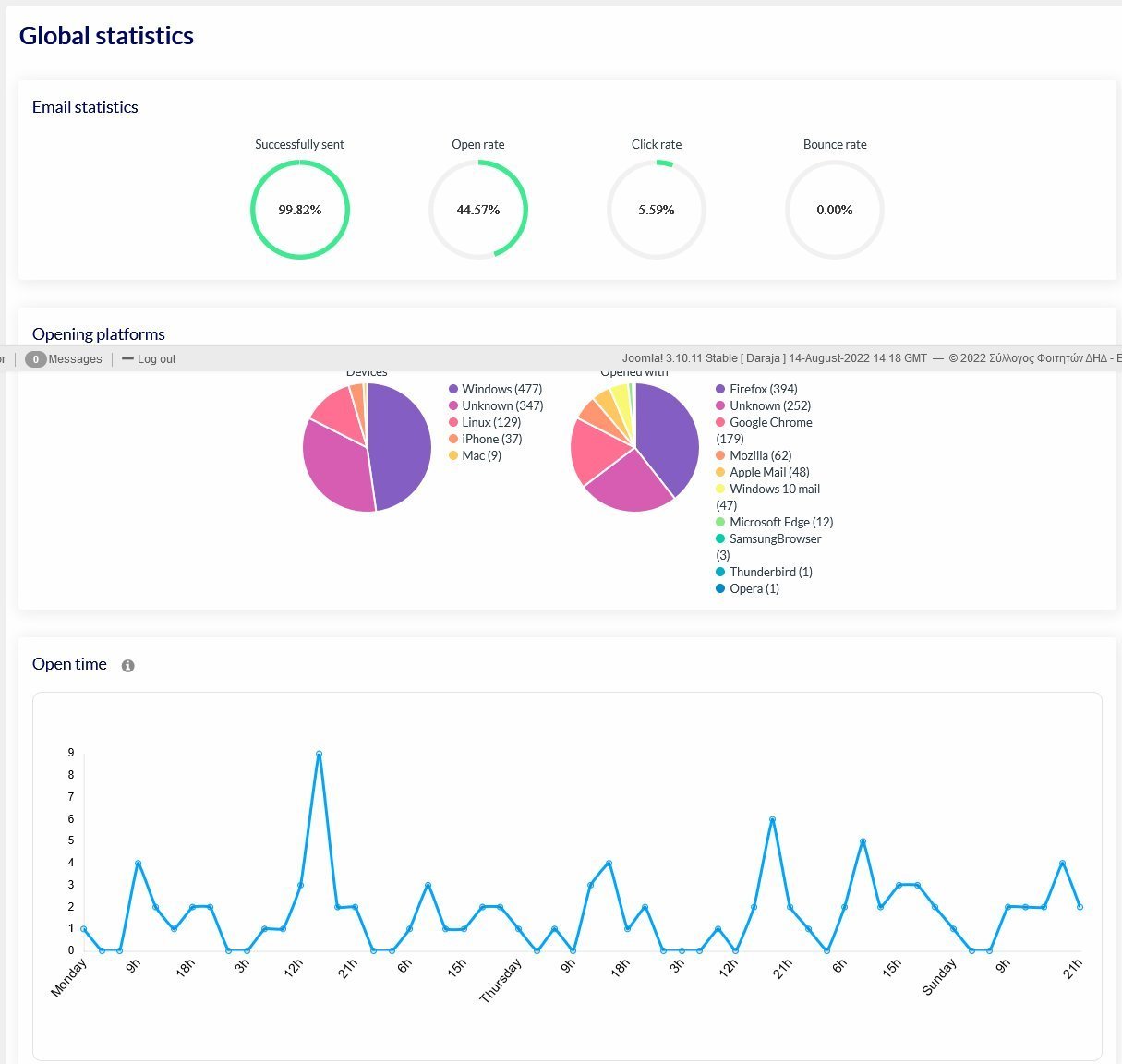Hide the Apple Mail (48) series
The width and height of the screenshot is (1122, 1064).
click(768, 473)
